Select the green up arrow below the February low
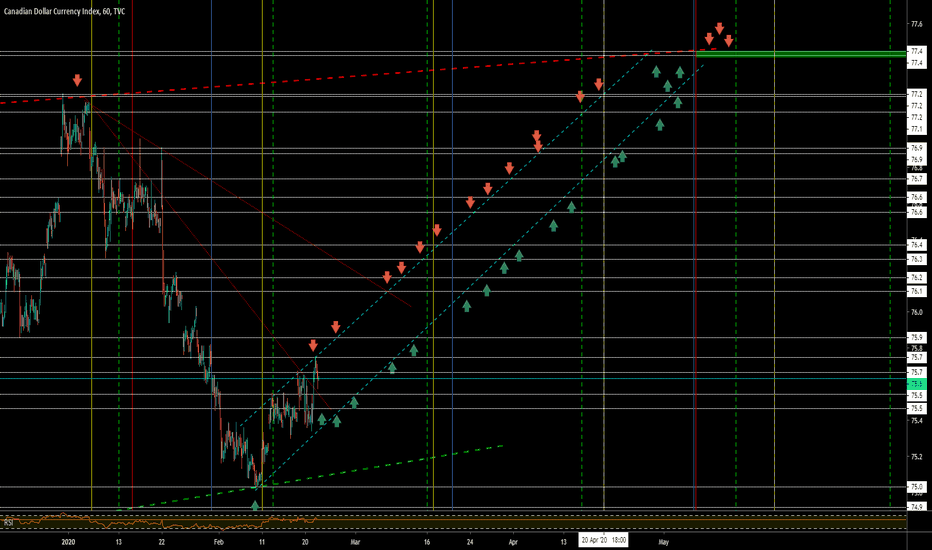 [255, 506]
